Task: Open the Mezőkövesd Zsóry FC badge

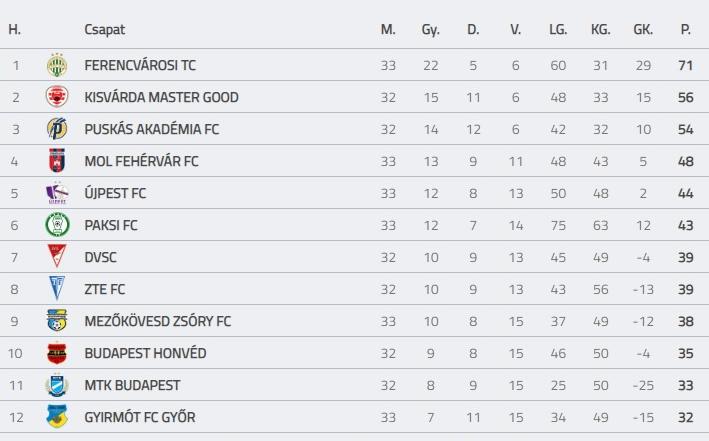Action: (57, 321)
